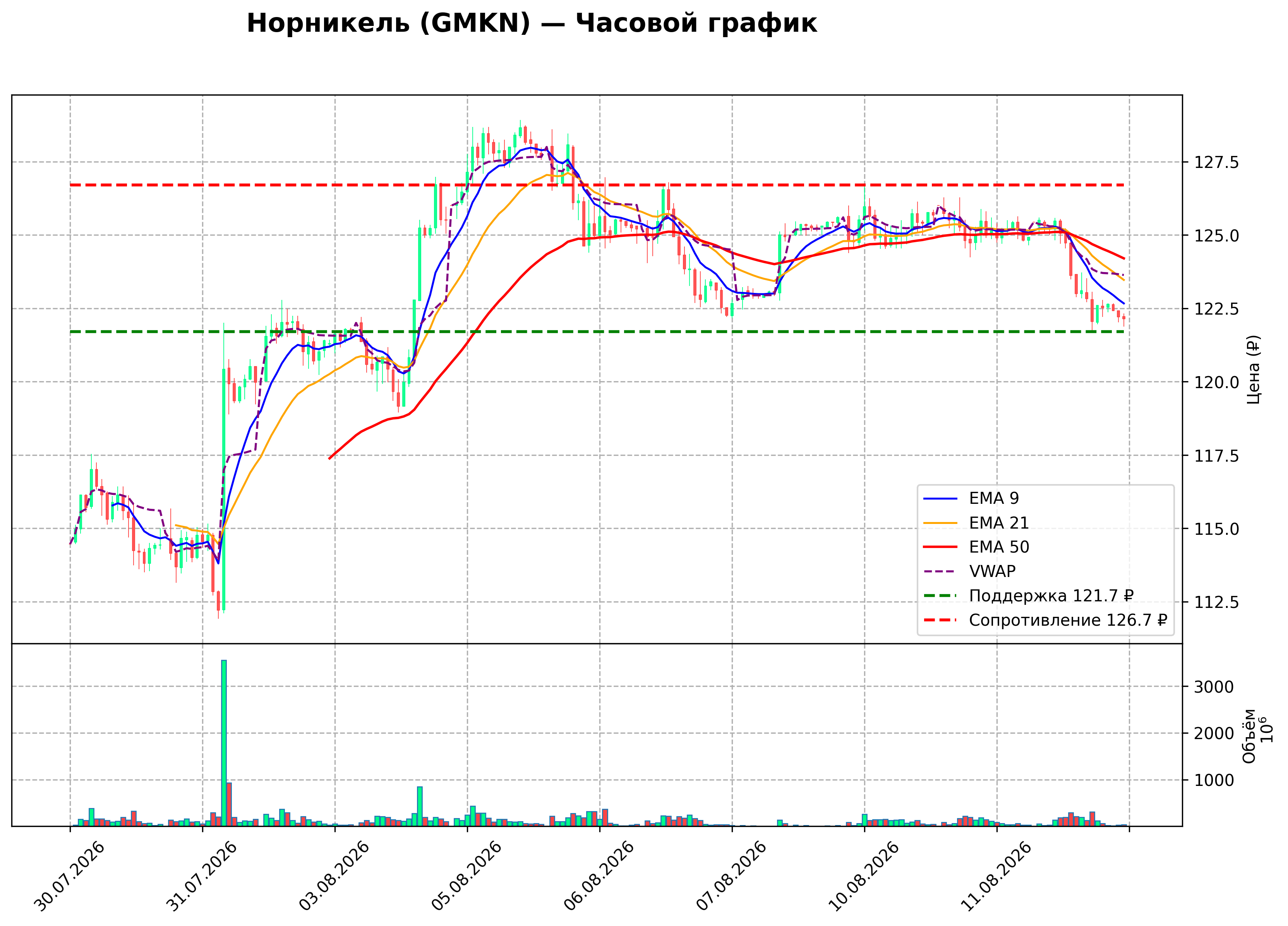Screen dimensions: 1288x926
Task: Select the EMA 21 legend entry
Action: 976,523
